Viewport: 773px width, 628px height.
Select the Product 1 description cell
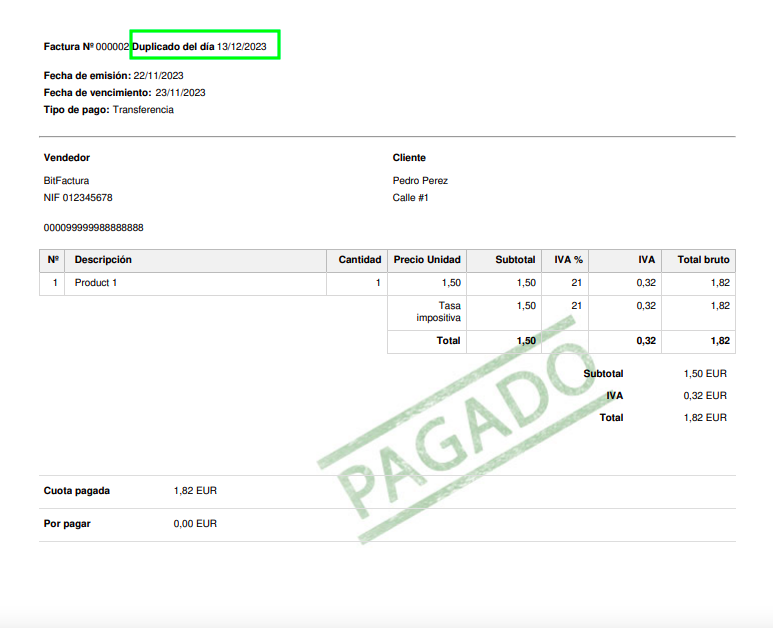(x=96, y=283)
